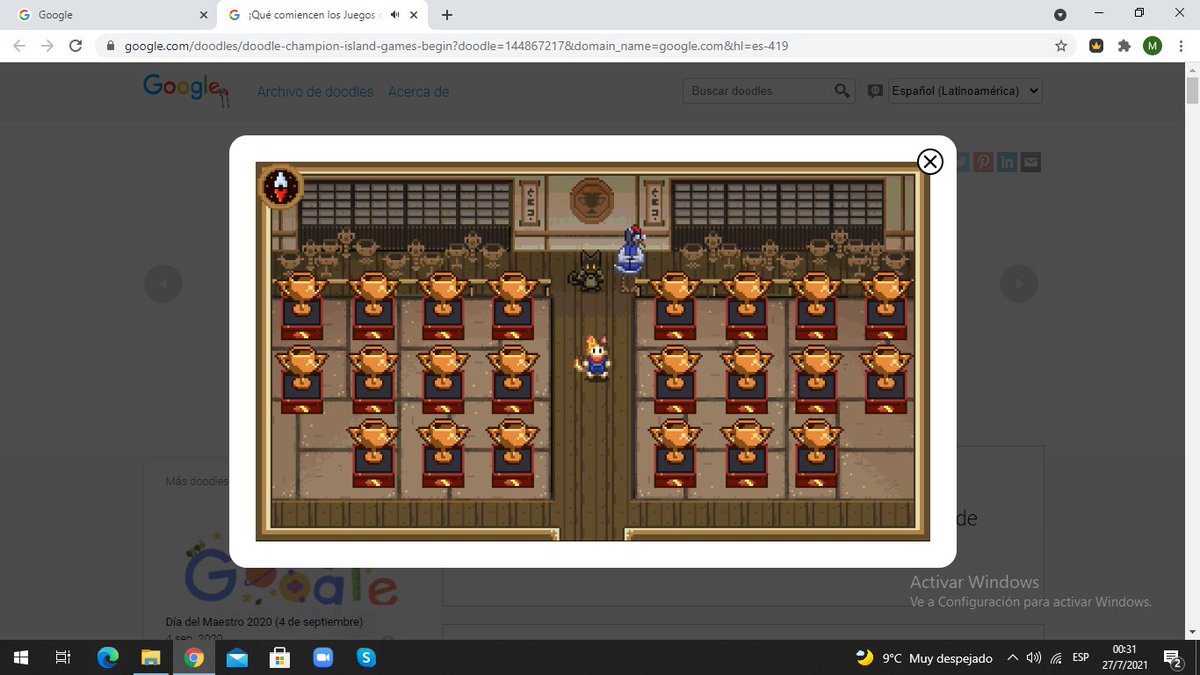This screenshot has width=1200, height=675.
Task: Go to the previous doodle arrow
Action: 163,284
